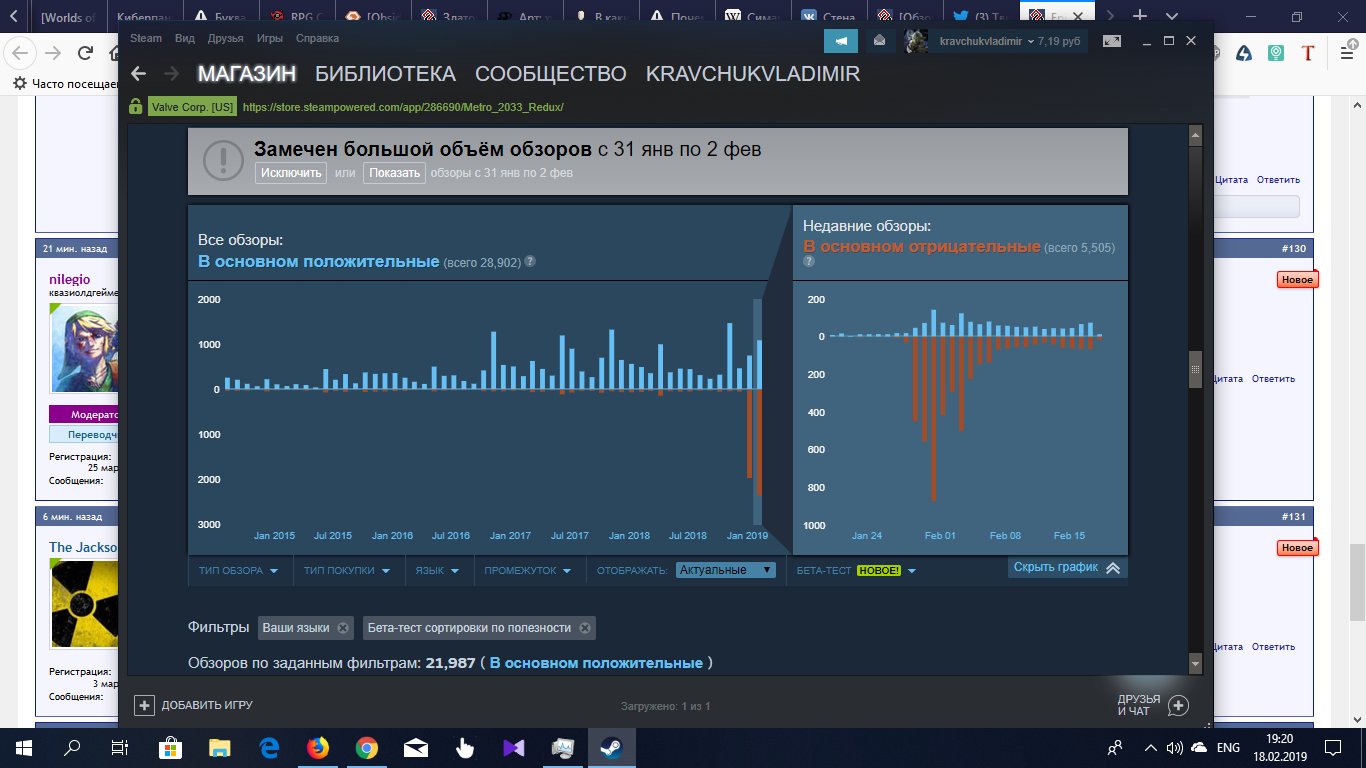This screenshot has width=1366, height=768.
Task: Open the Mail app on the taskbar
Action: coord(415,747)
